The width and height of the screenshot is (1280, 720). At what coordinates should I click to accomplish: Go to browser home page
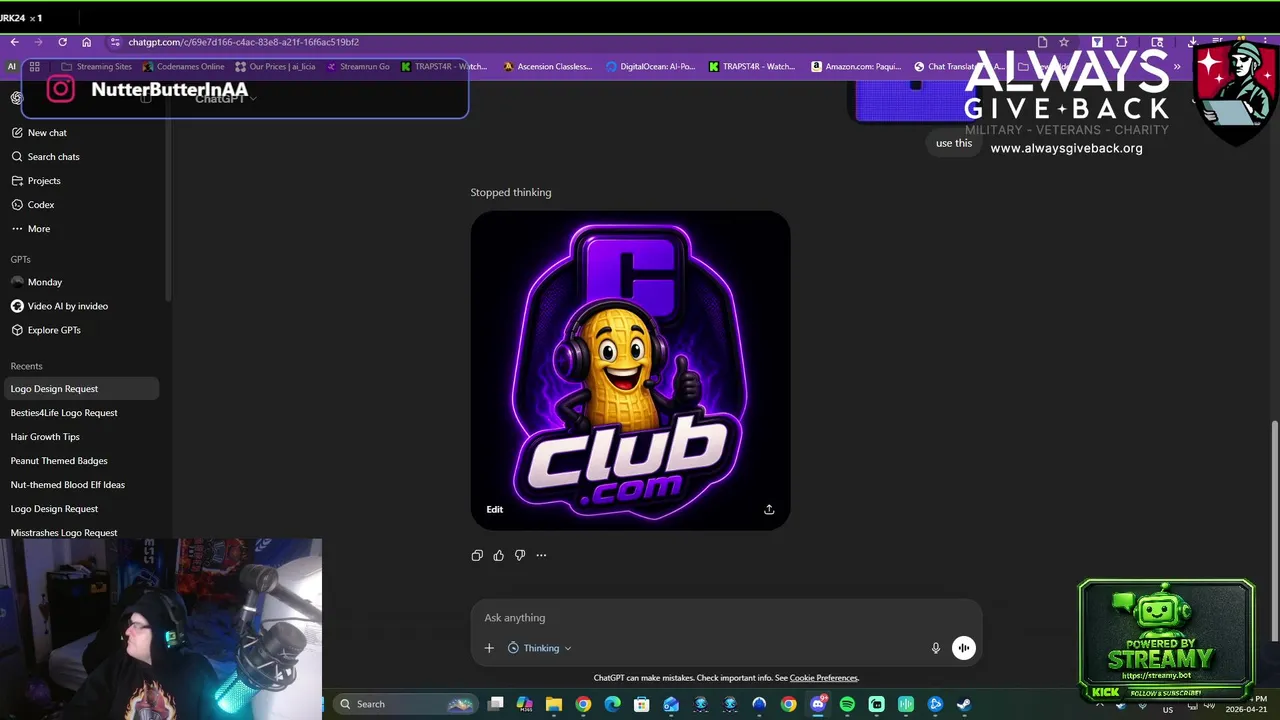tap(86, 42)
